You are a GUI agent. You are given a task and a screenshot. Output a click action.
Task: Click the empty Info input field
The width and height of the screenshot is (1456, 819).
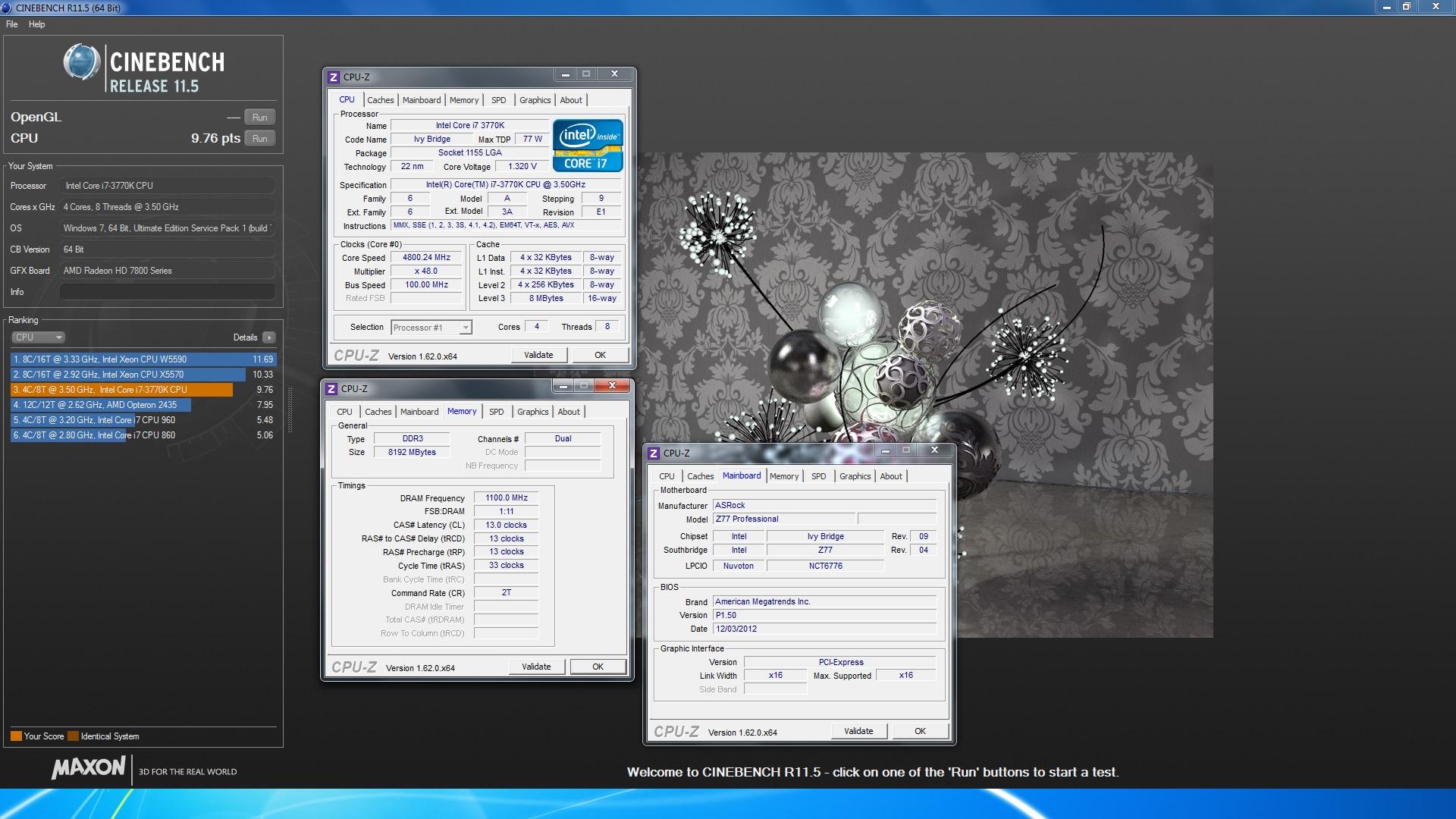point(168,292)
